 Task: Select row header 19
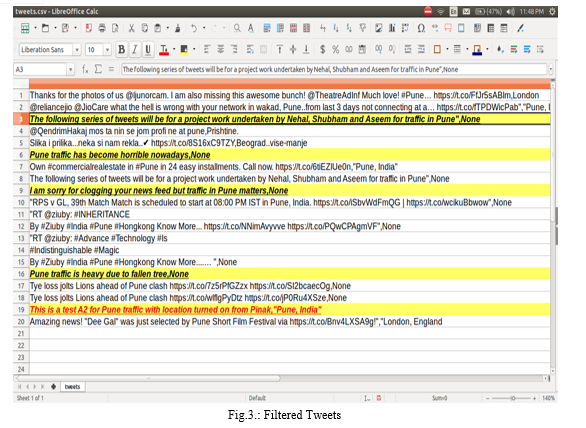tap(21, 310)
